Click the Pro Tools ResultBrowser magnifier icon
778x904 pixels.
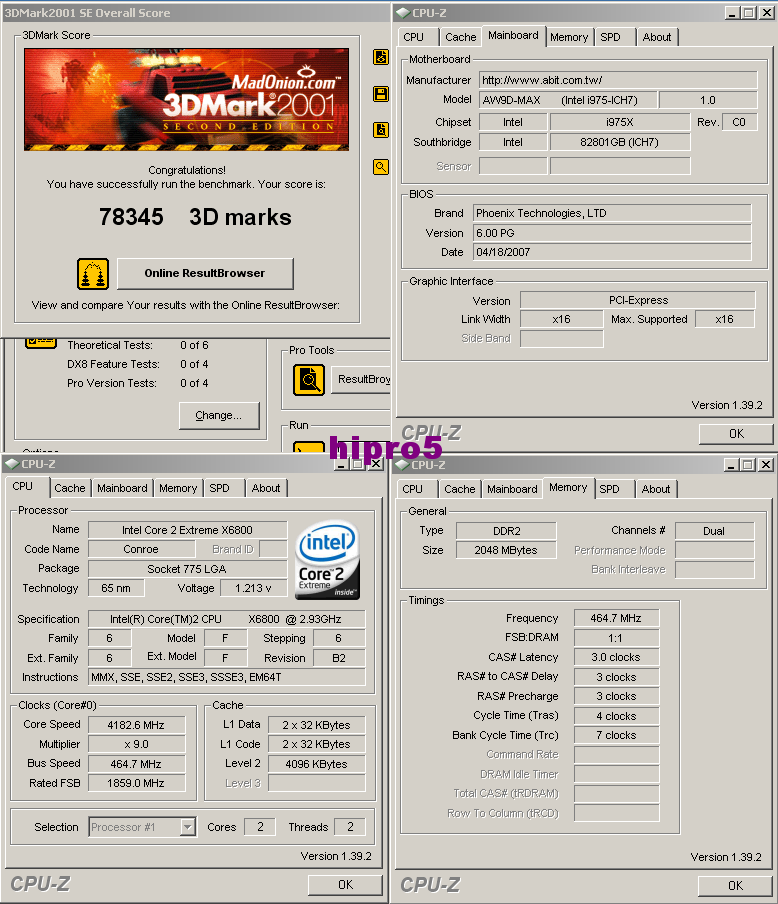[309, 380]
